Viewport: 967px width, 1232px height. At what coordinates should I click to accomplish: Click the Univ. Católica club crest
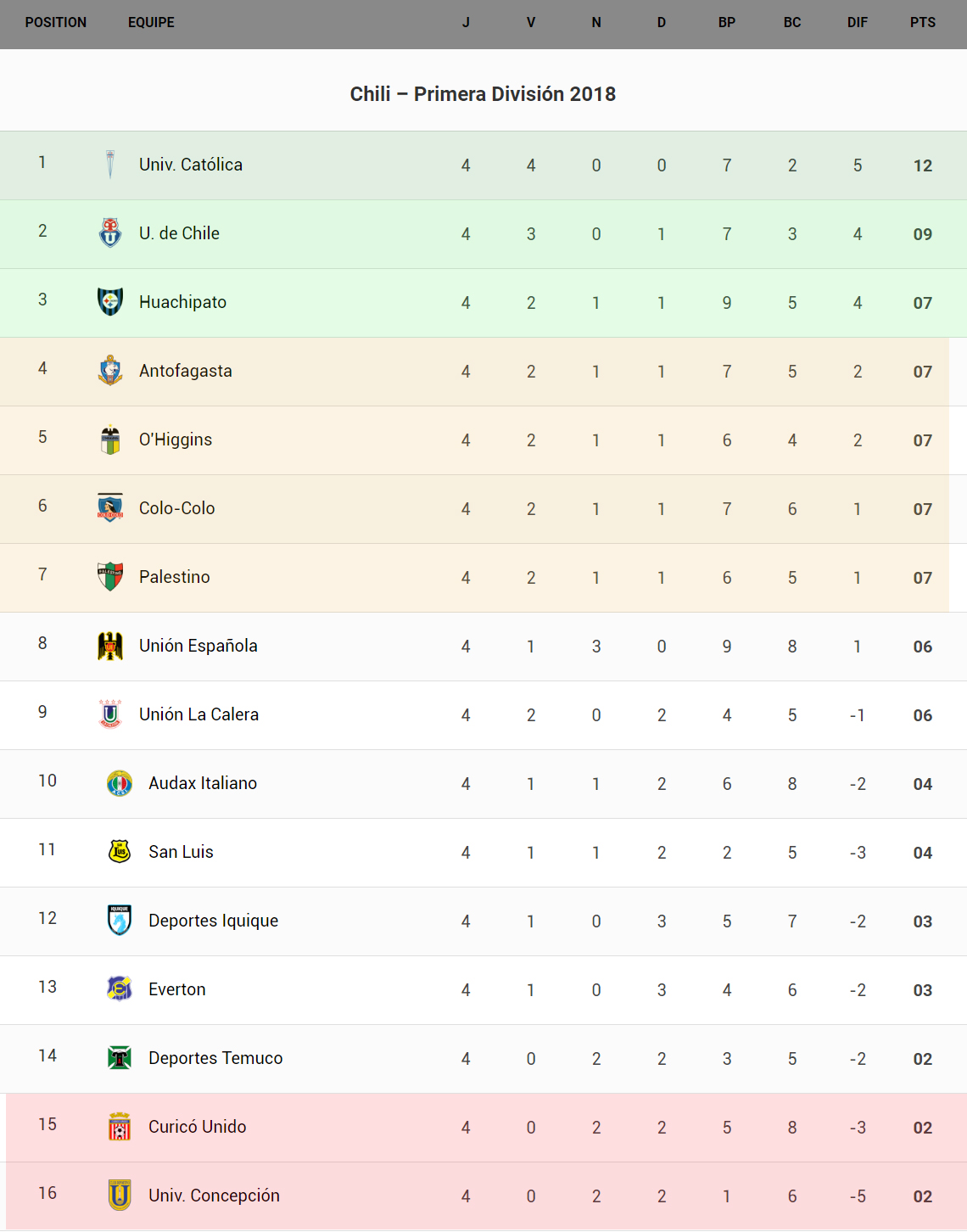(x=110, y=165)
